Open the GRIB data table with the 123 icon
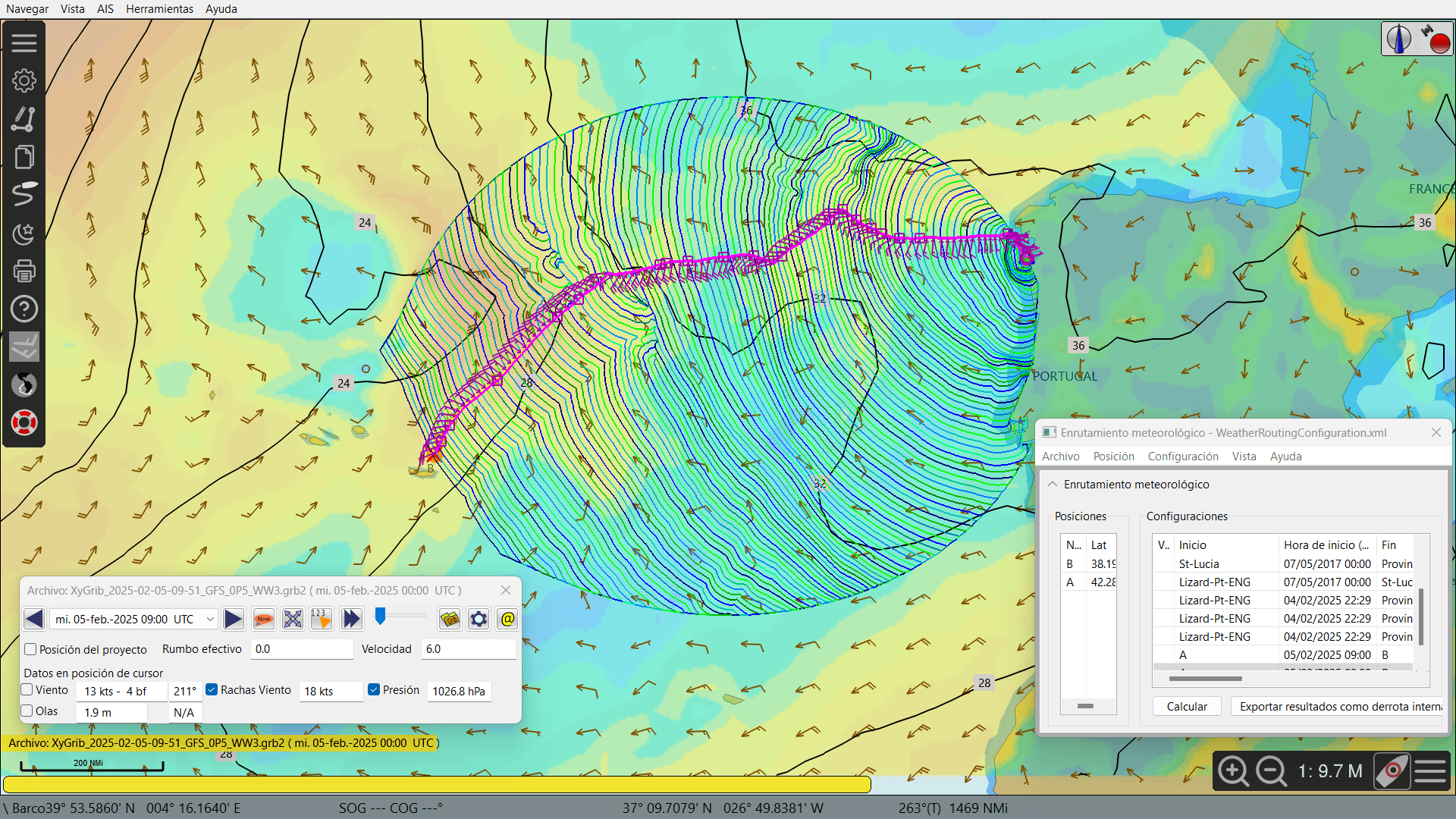Image resolution: width=1456 pixels, height=819 pixels. [321, 619]
